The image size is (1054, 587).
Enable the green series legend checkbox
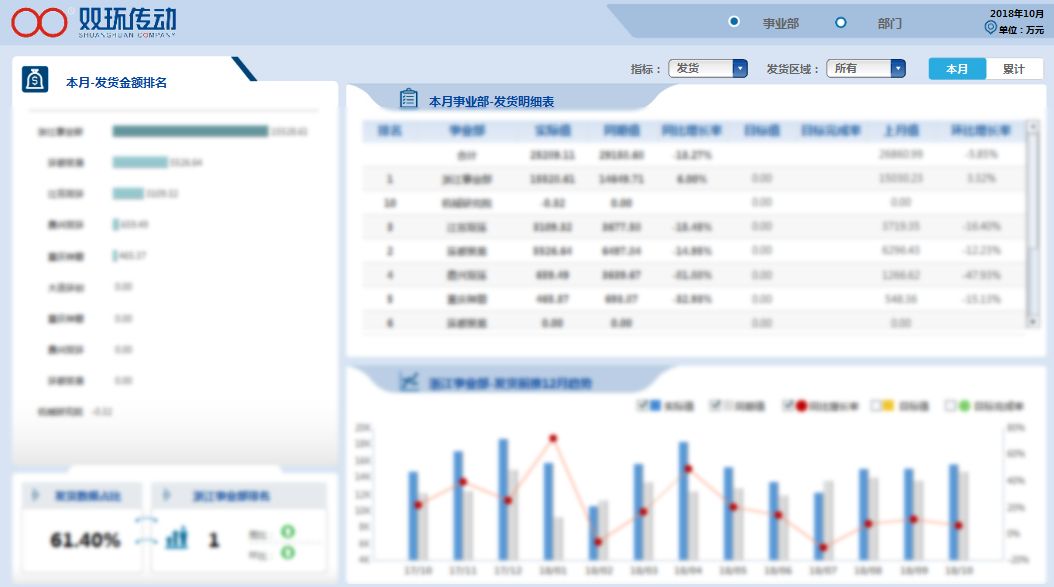pyautogui.click(x=950, y=405)
